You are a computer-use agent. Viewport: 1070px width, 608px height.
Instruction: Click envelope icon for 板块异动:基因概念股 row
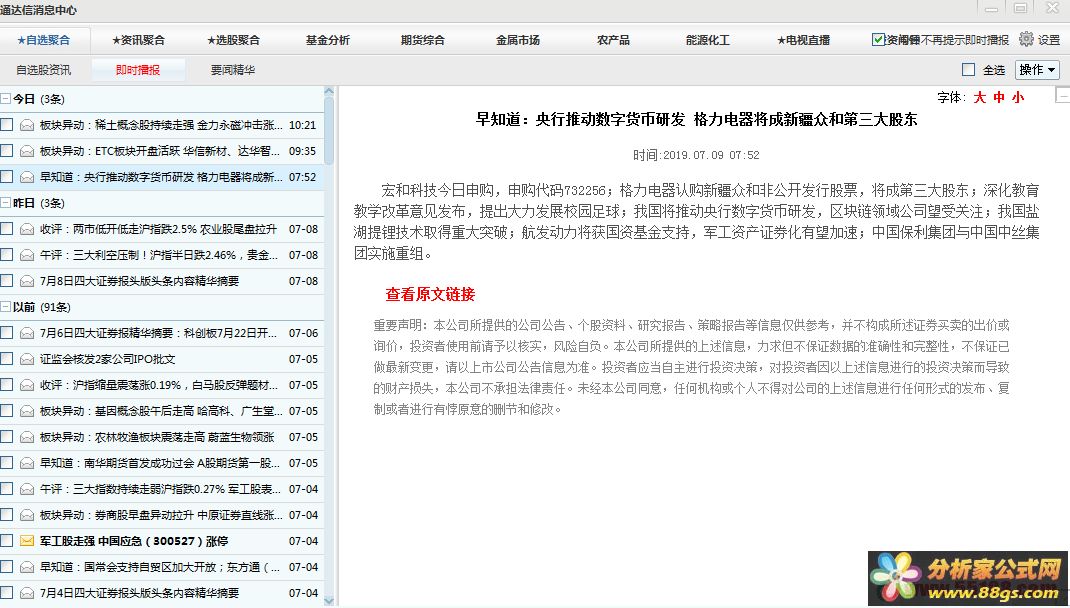click(x=27, y=411)
